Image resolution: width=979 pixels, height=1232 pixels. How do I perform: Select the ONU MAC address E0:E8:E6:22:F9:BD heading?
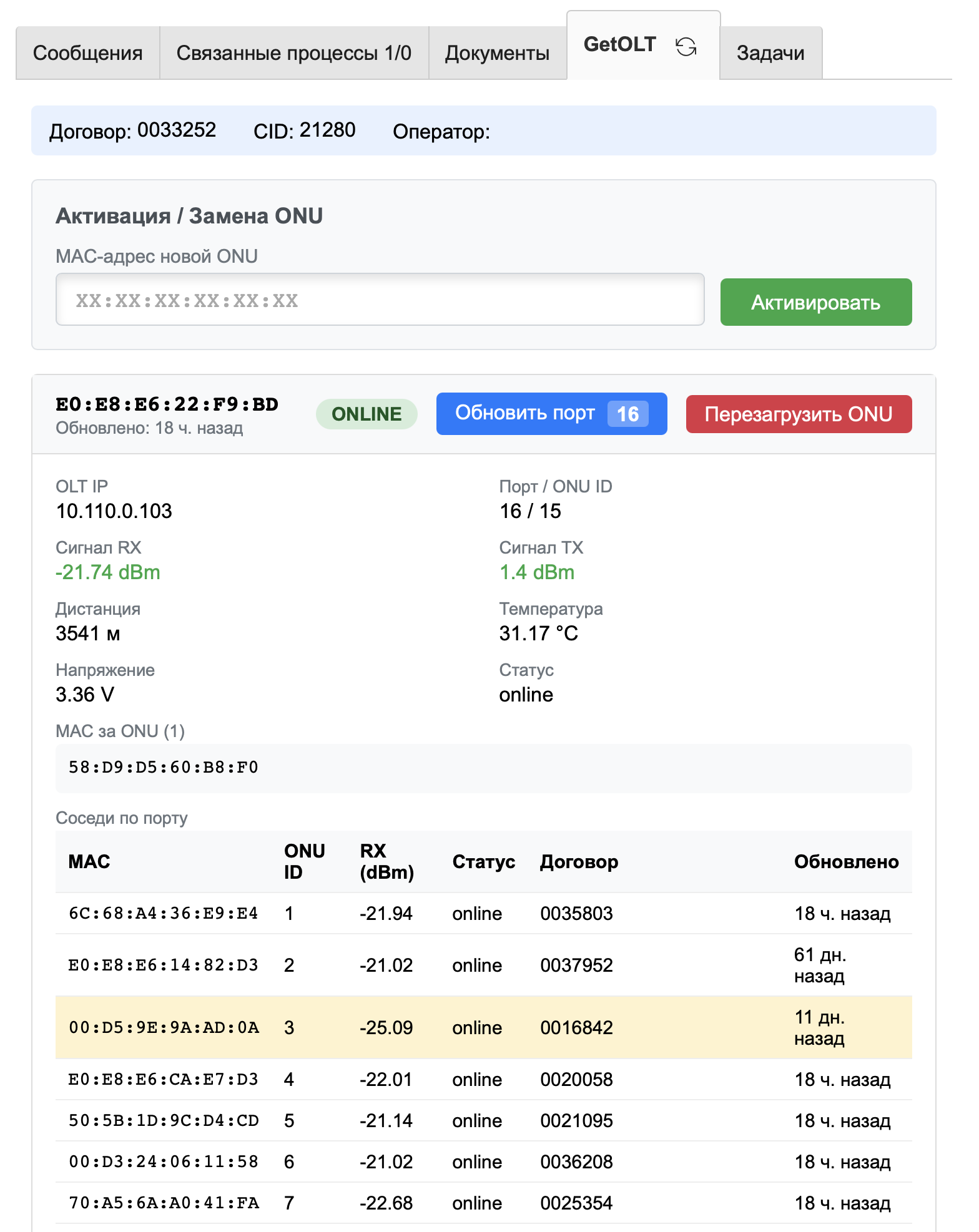coord(167,404)
